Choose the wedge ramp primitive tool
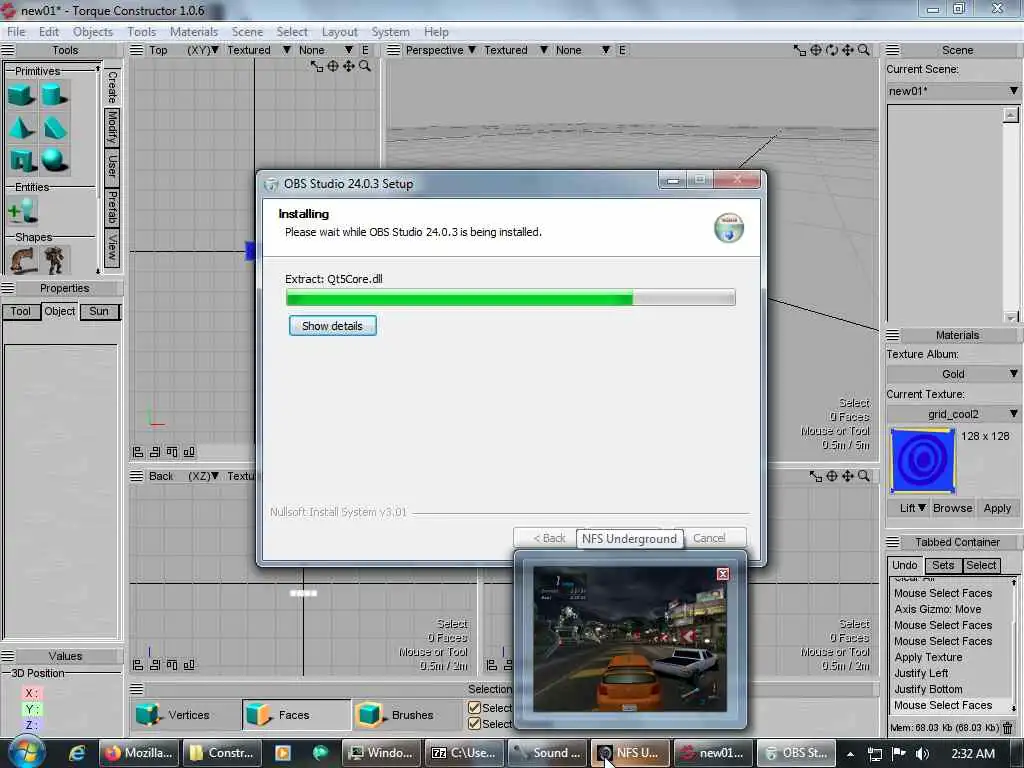The image size is (1024, 768). [x=54, y=127]
